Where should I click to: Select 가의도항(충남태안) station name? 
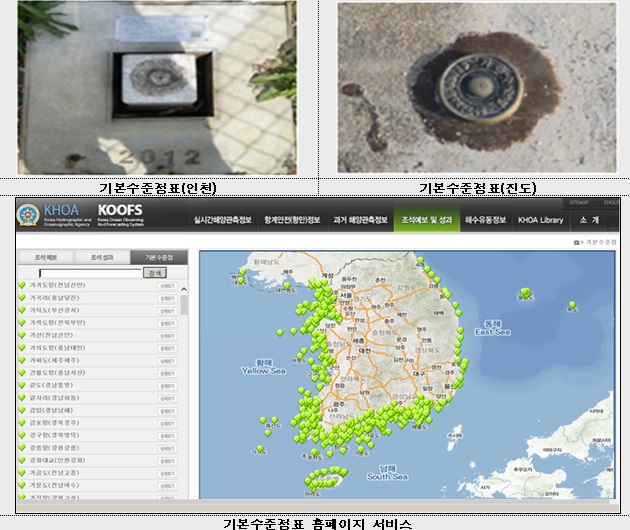point(57,348)
